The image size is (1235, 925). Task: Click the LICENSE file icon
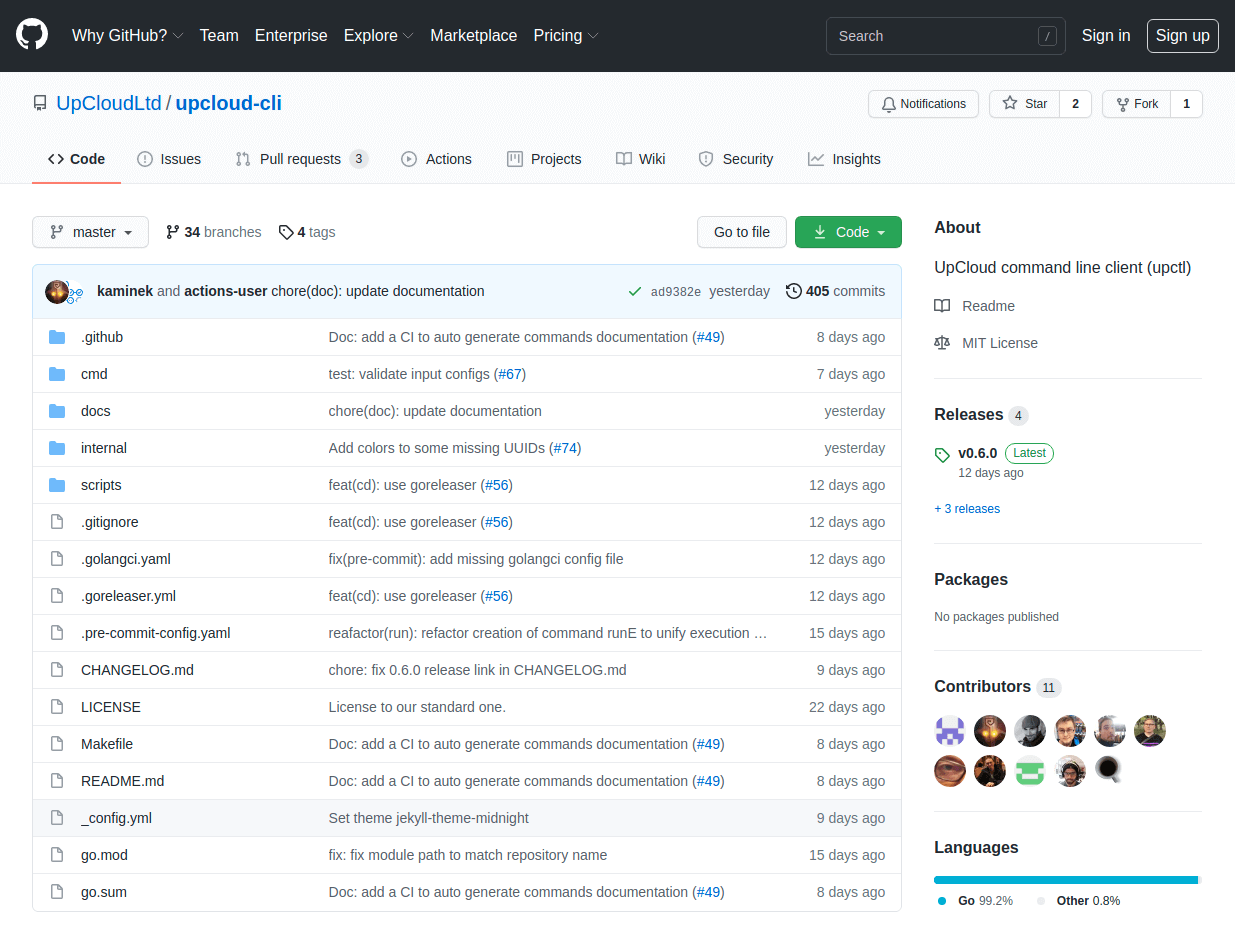57,707
